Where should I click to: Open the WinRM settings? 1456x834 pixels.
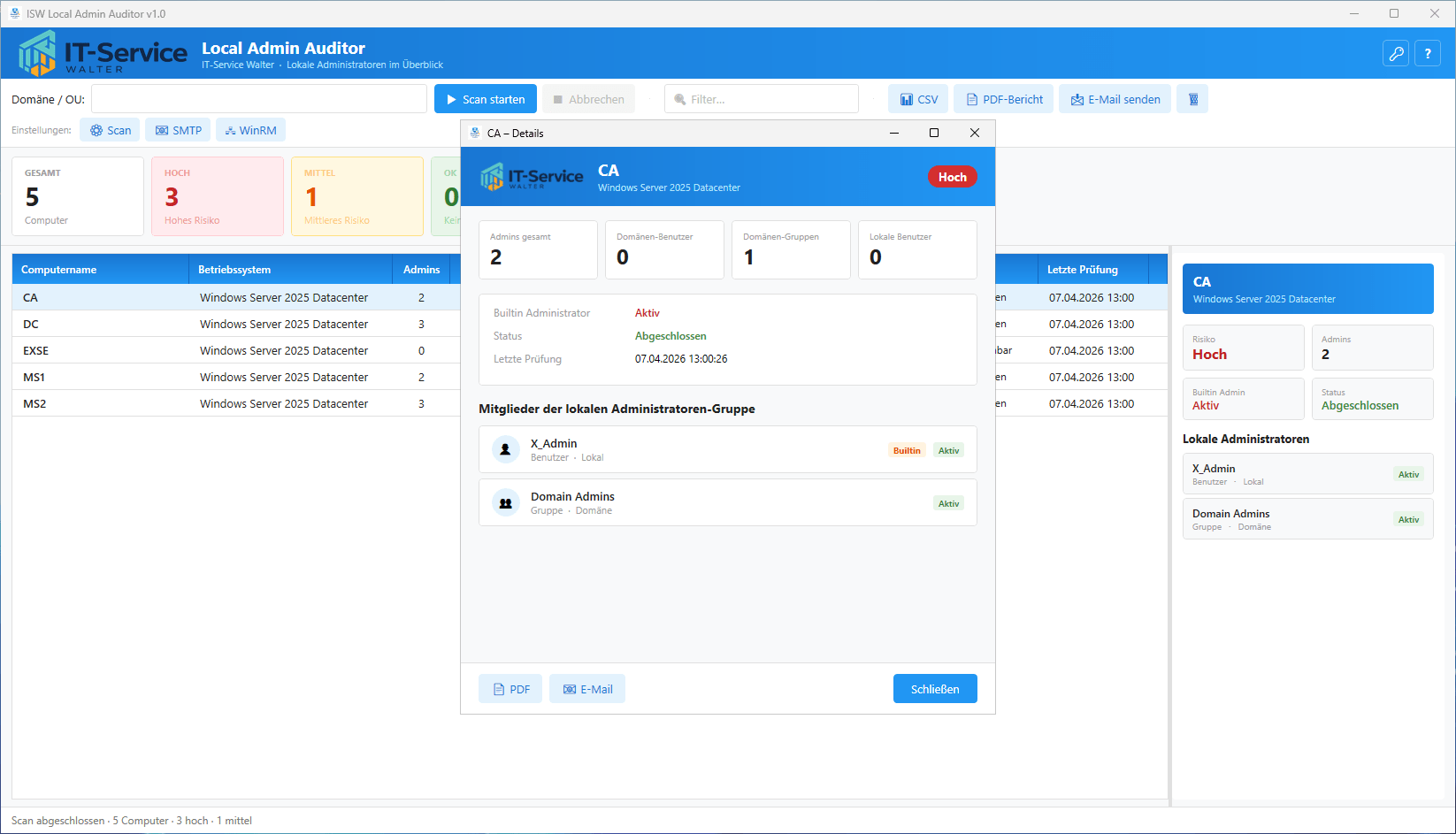(x=250, y=130)
